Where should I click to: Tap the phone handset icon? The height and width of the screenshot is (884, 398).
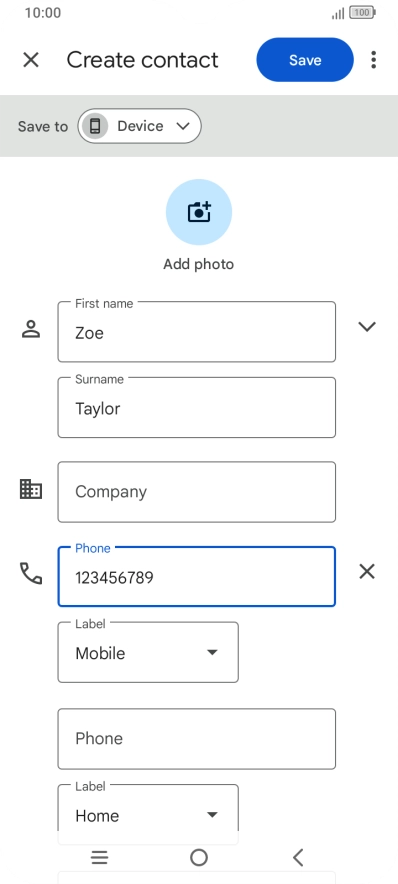pyautogui.click(x=31, y=573)
